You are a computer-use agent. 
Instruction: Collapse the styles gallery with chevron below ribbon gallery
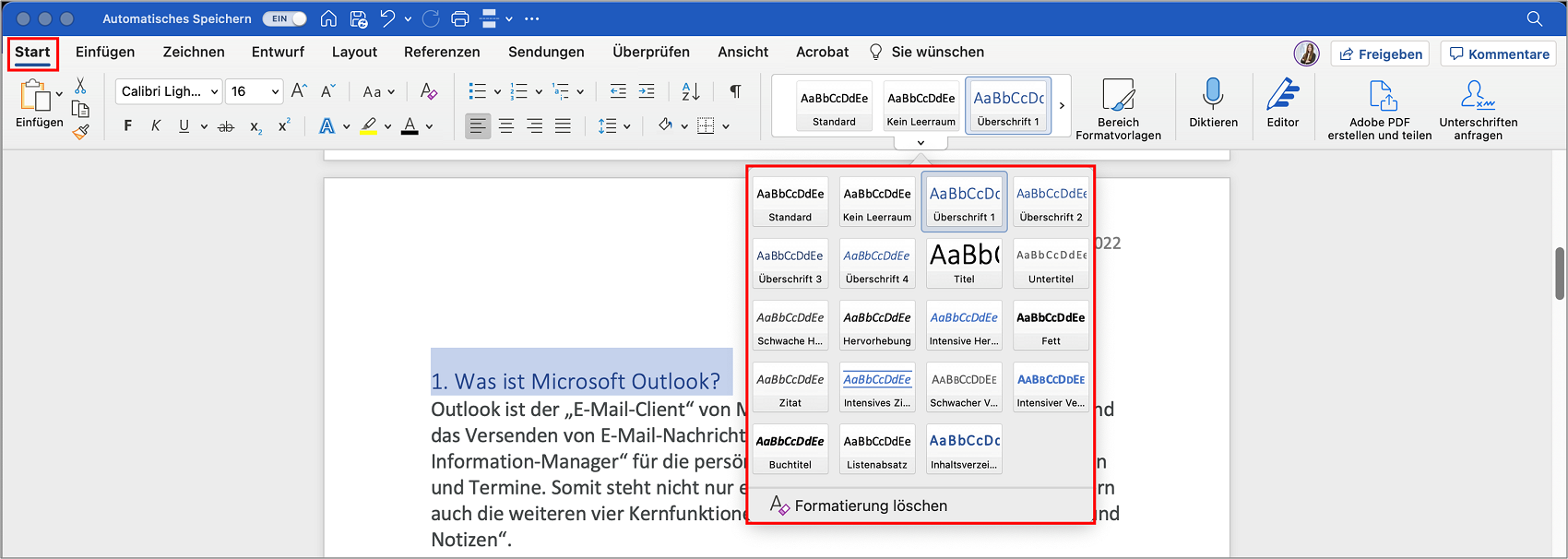coord(921,143)
